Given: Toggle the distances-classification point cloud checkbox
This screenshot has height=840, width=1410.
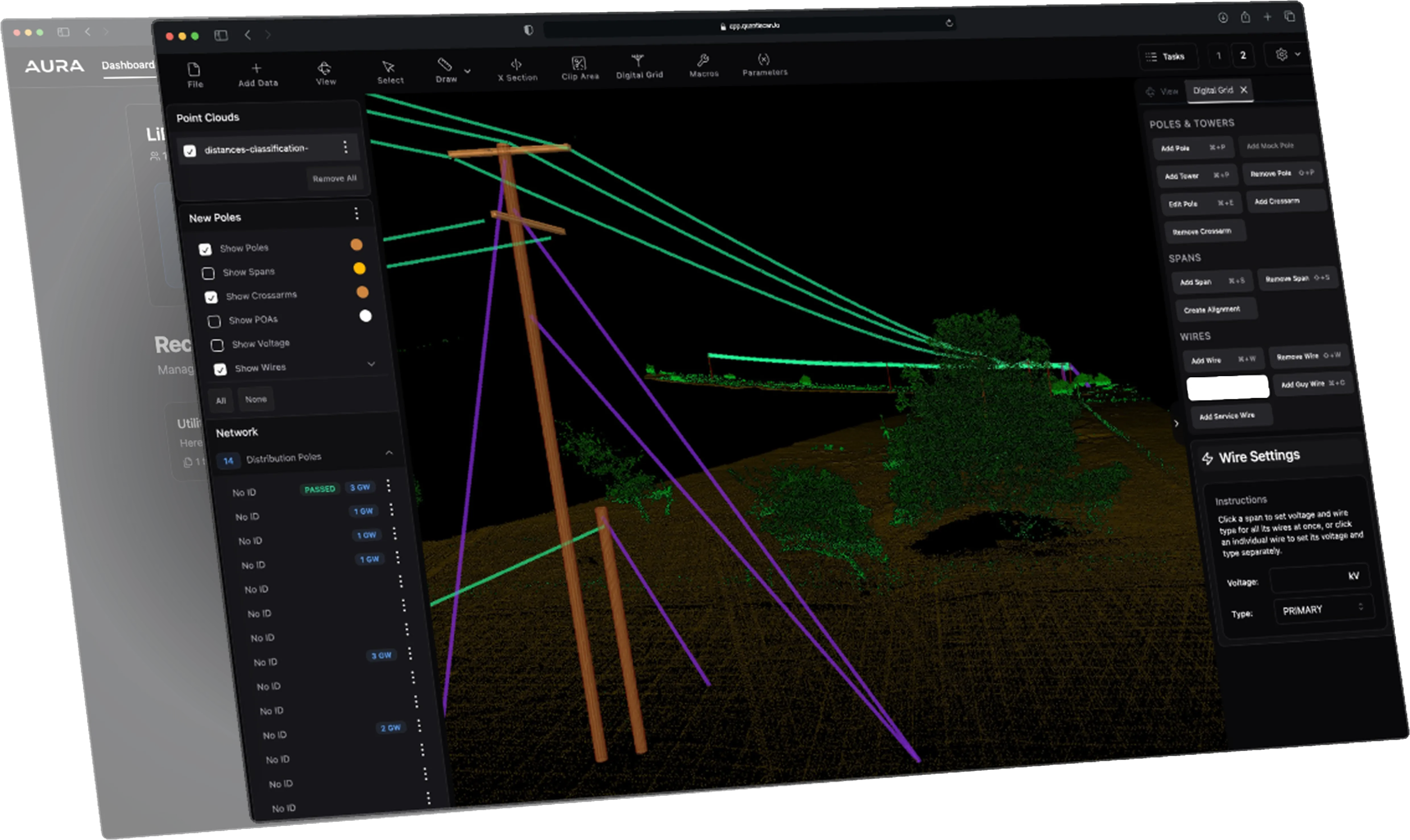Looking at the screenshot, I should coord(190,151).
